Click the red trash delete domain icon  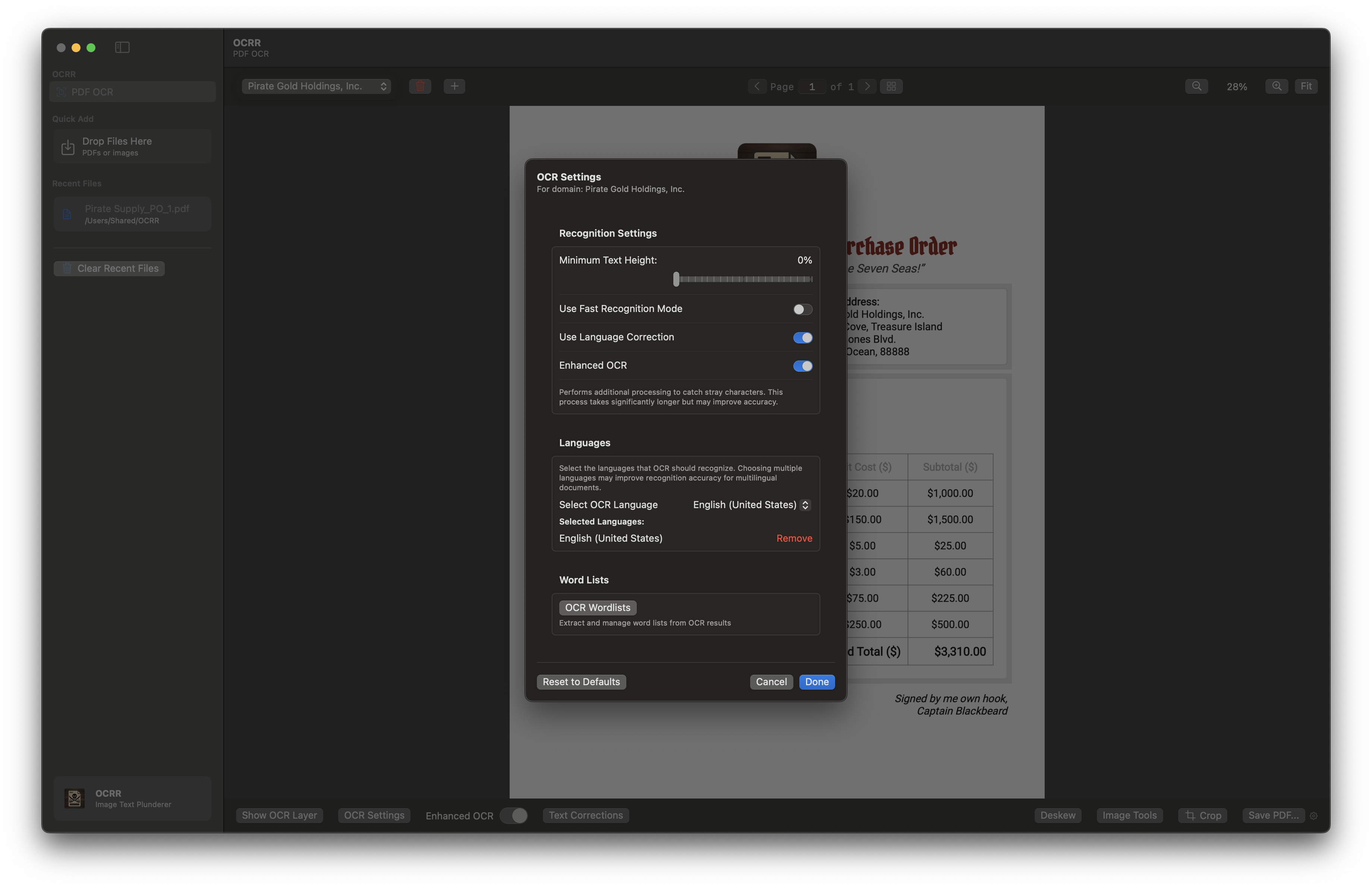pos(420,86)
